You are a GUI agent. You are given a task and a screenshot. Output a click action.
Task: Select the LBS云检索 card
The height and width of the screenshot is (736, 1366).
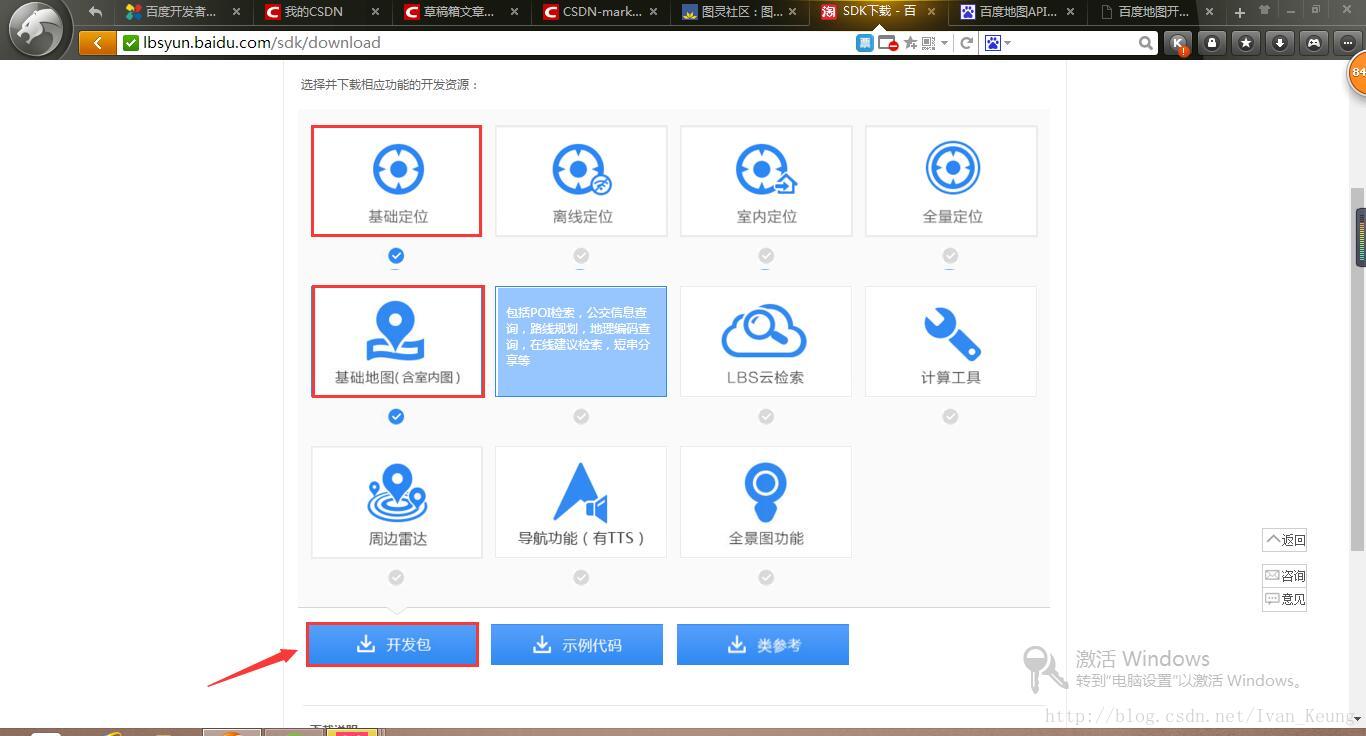[x=766, y=341]
